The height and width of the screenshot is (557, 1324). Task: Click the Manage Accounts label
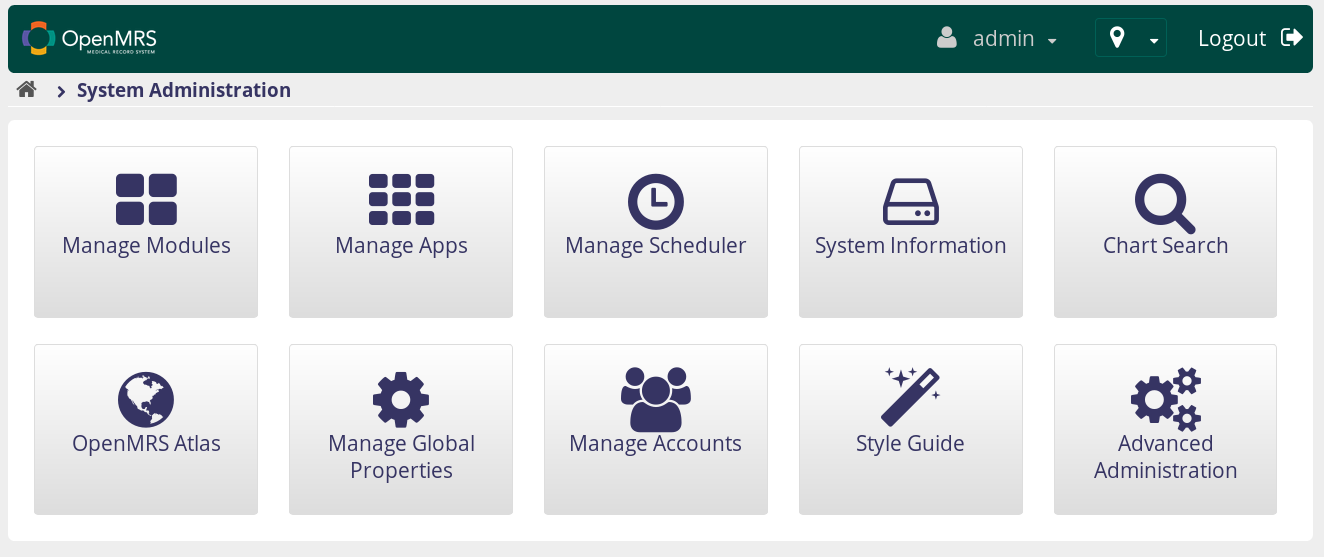[656, 444]
